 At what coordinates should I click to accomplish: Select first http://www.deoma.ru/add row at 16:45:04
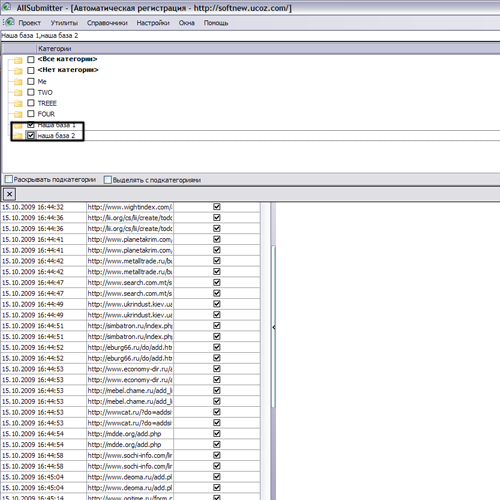(130, 477)
